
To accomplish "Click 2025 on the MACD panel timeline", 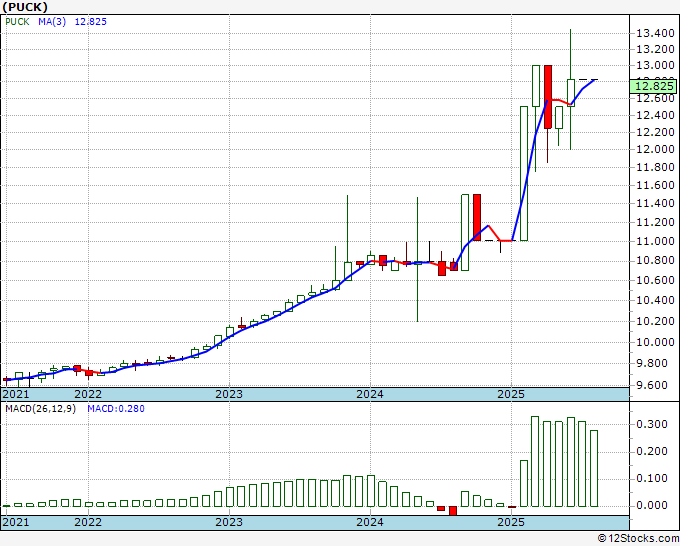I will (511, 522).
